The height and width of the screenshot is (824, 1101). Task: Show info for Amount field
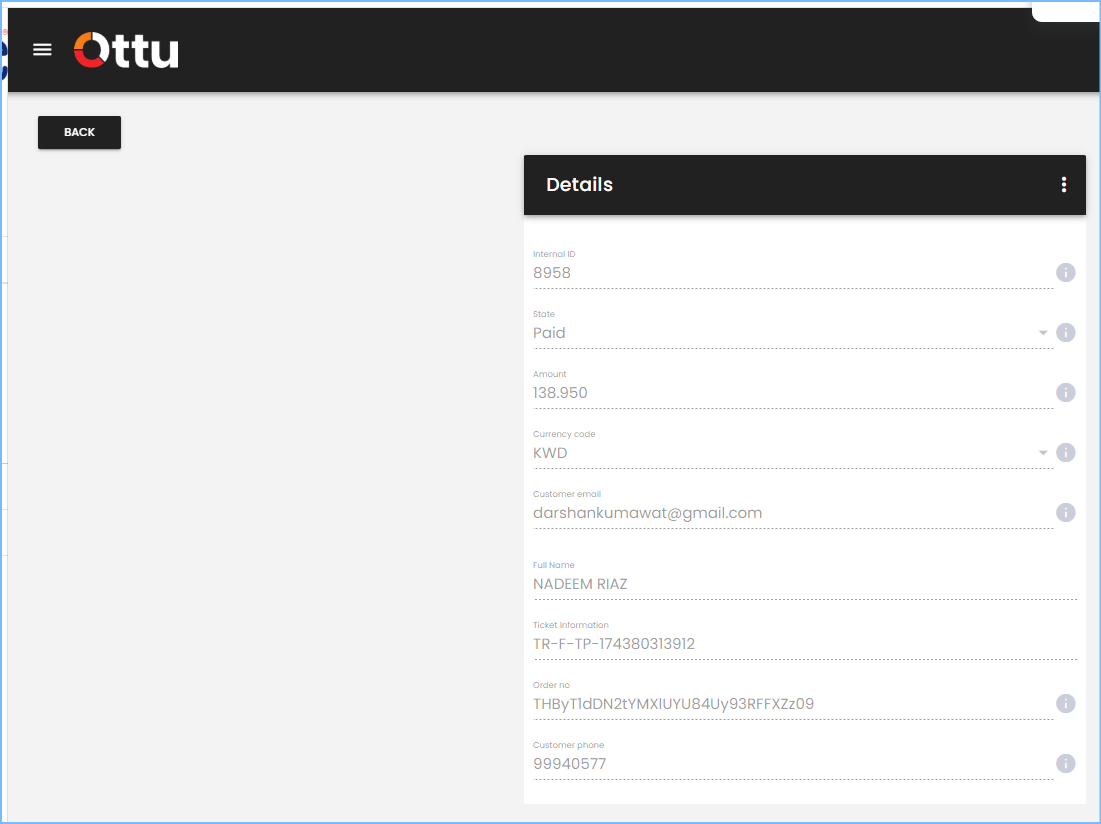point(1065,392)
